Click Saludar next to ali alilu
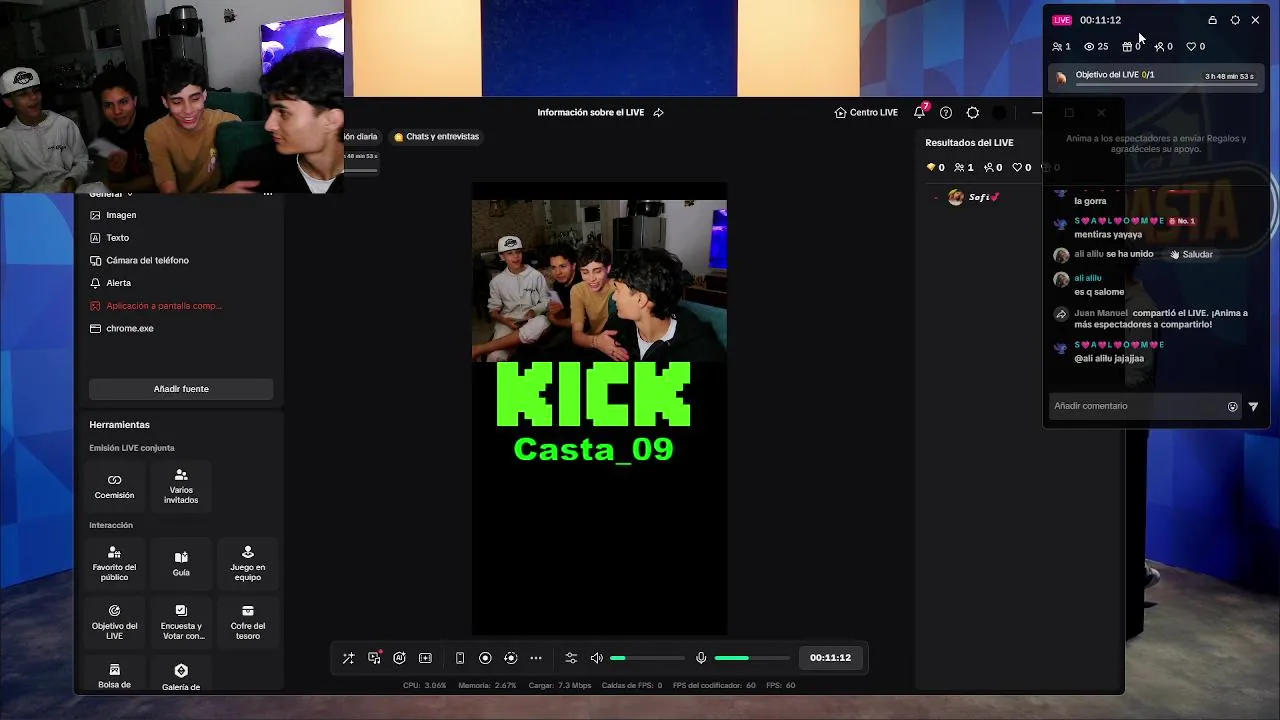Screen dimensions: 1280x720 pyautogui.click(x=1191, y=255)
